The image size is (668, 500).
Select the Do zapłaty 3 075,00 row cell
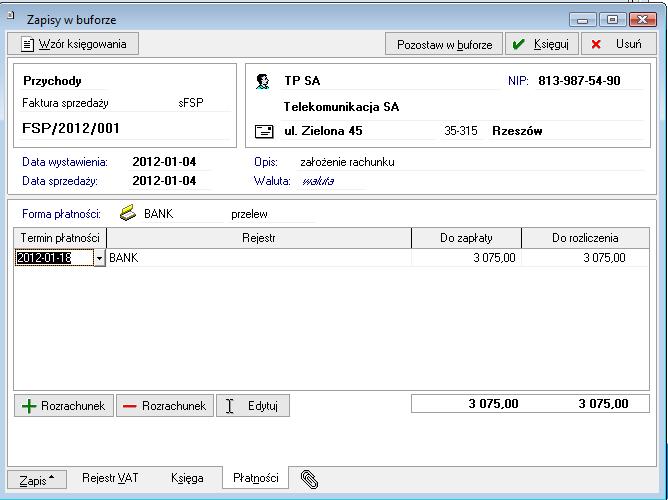click(466, 258)
